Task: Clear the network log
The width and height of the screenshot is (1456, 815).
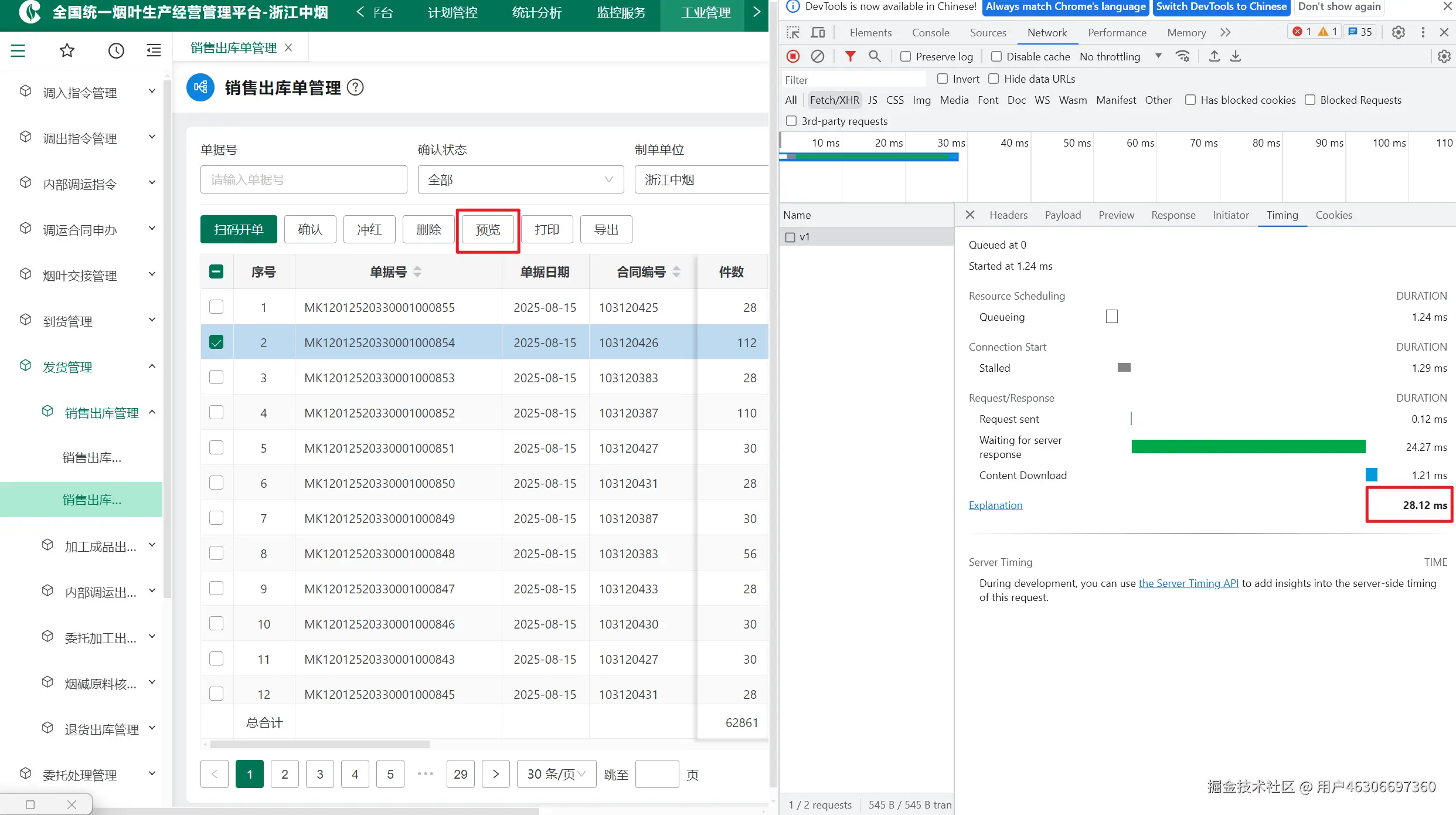Action: coord(817,56)
